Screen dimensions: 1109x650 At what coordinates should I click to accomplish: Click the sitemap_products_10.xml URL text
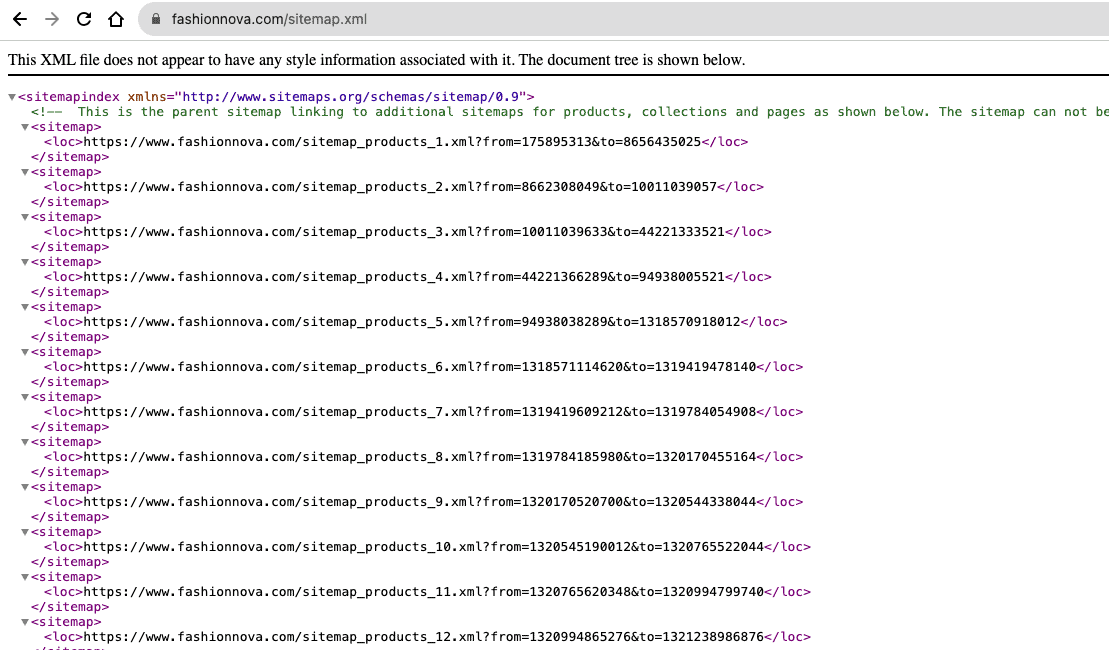click(424, 547)
